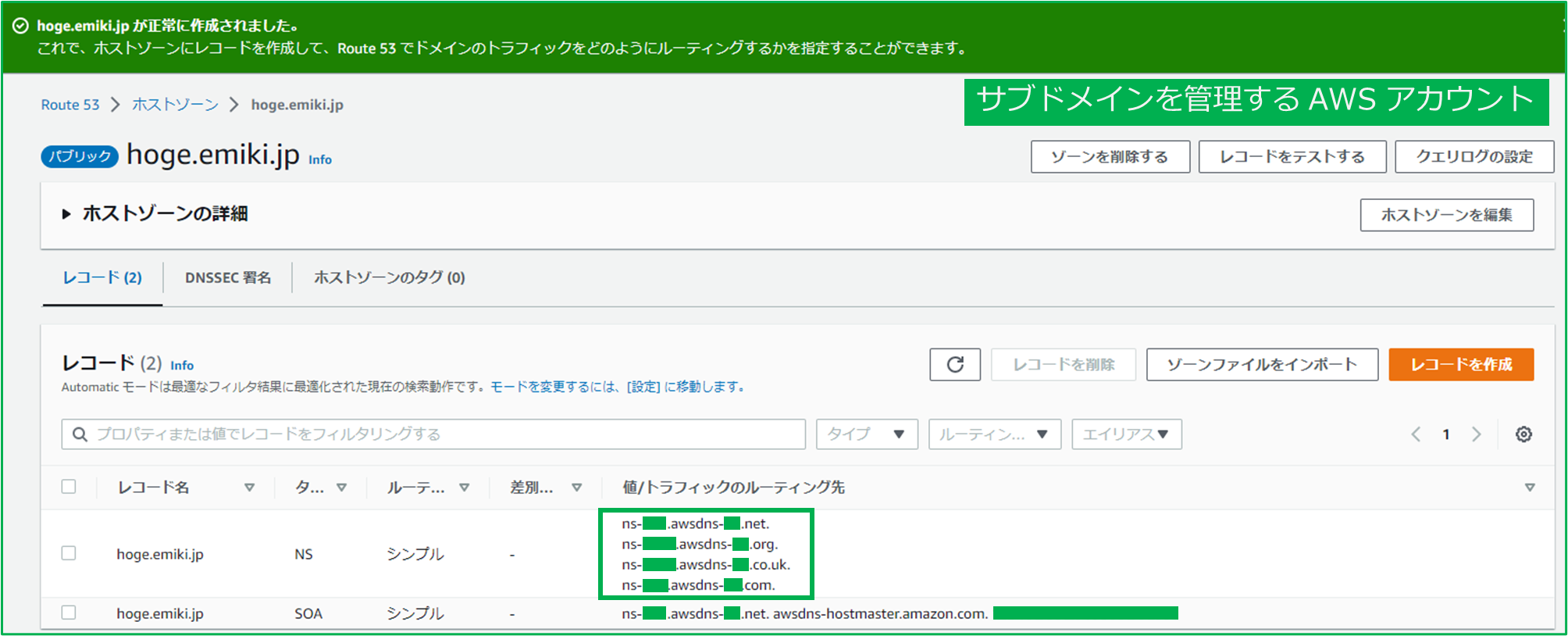Sort by type column arrow
The width and height of the screenshot is (1568, 636).
(341, 488)
